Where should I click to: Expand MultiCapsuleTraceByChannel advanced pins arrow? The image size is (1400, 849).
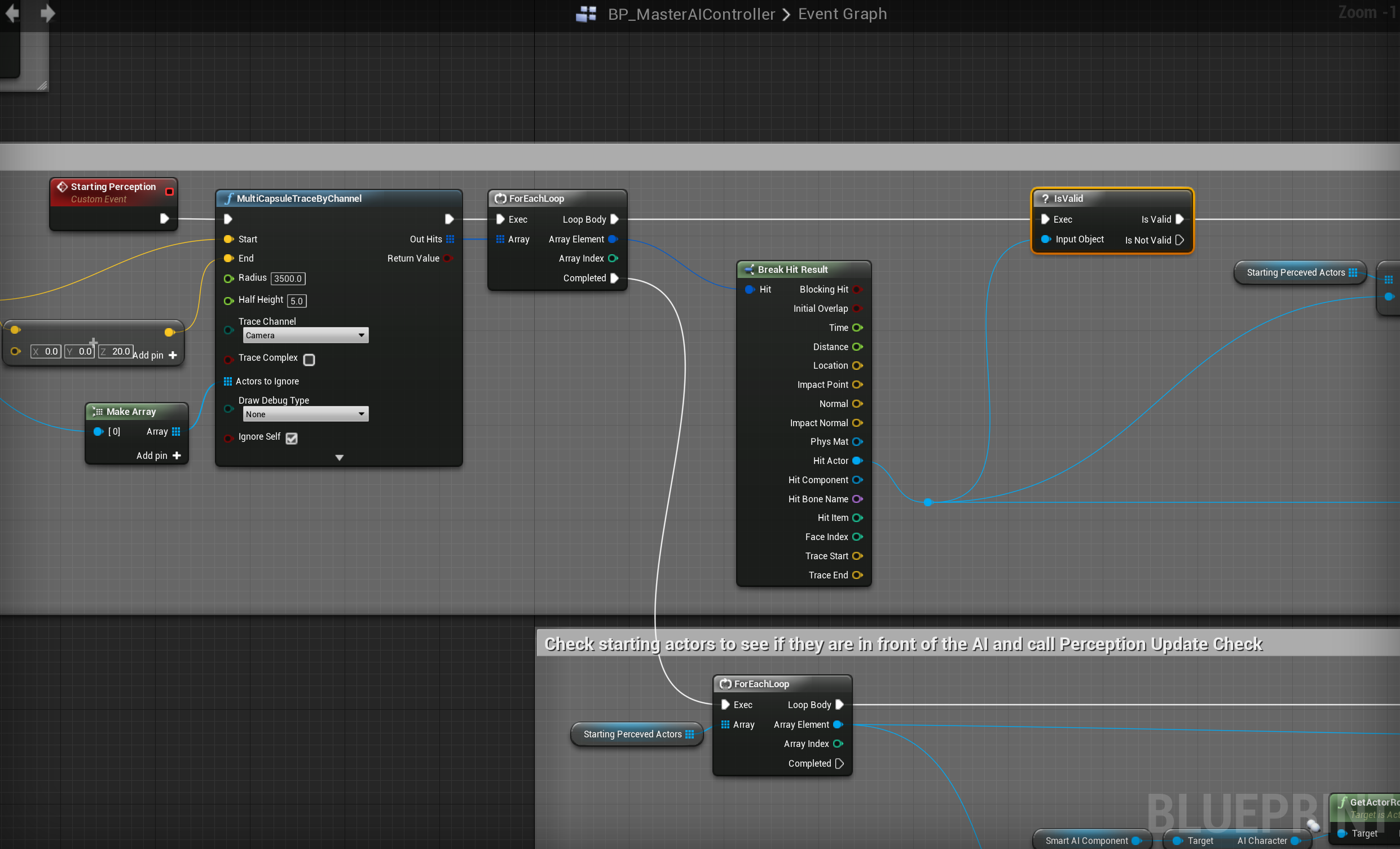(339, 458)
